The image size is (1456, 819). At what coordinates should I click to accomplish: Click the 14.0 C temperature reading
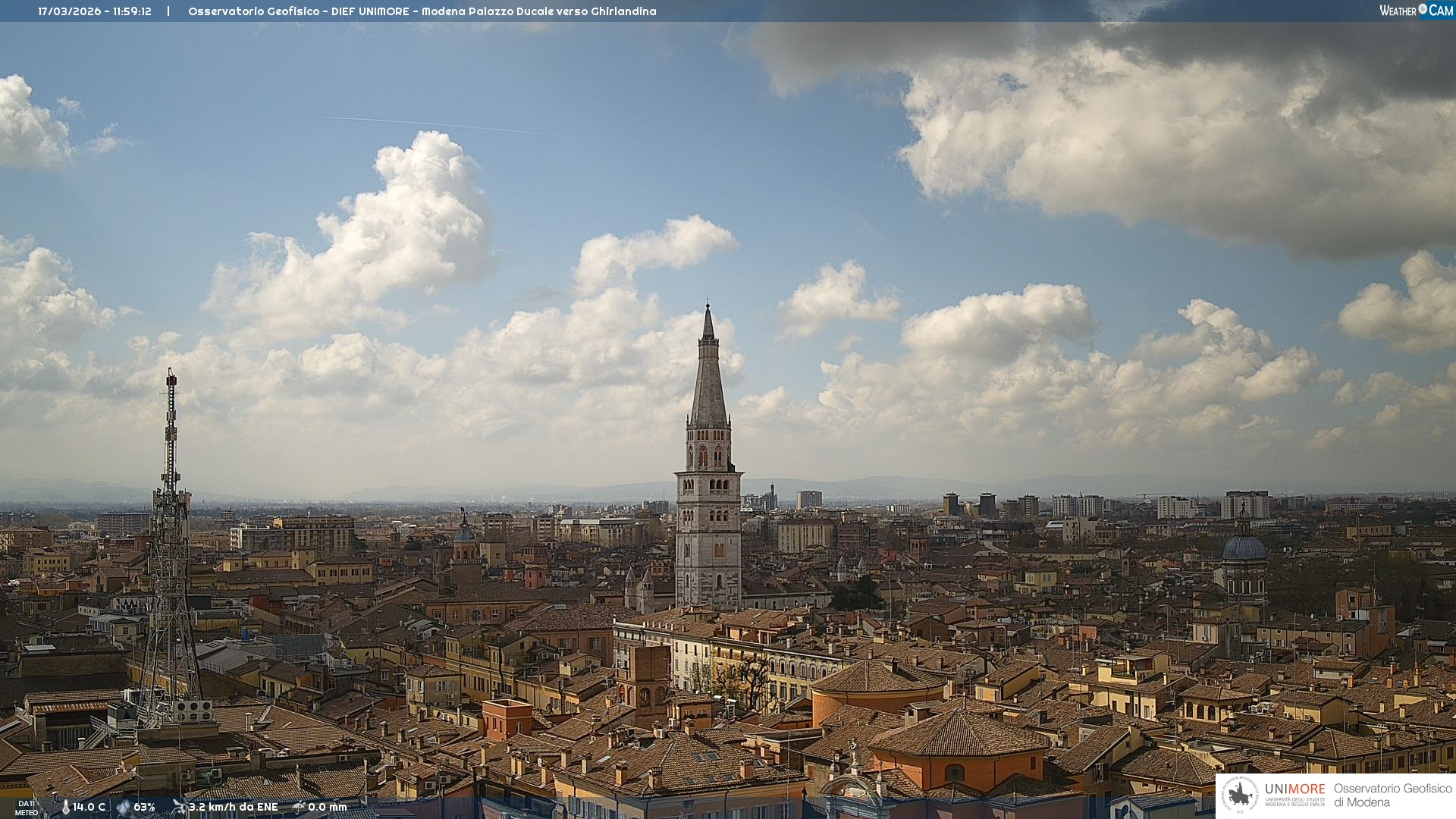click(89, 807)
